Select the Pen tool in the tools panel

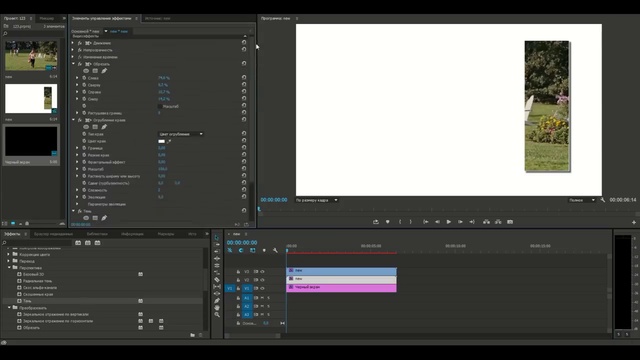click(217, 301)
